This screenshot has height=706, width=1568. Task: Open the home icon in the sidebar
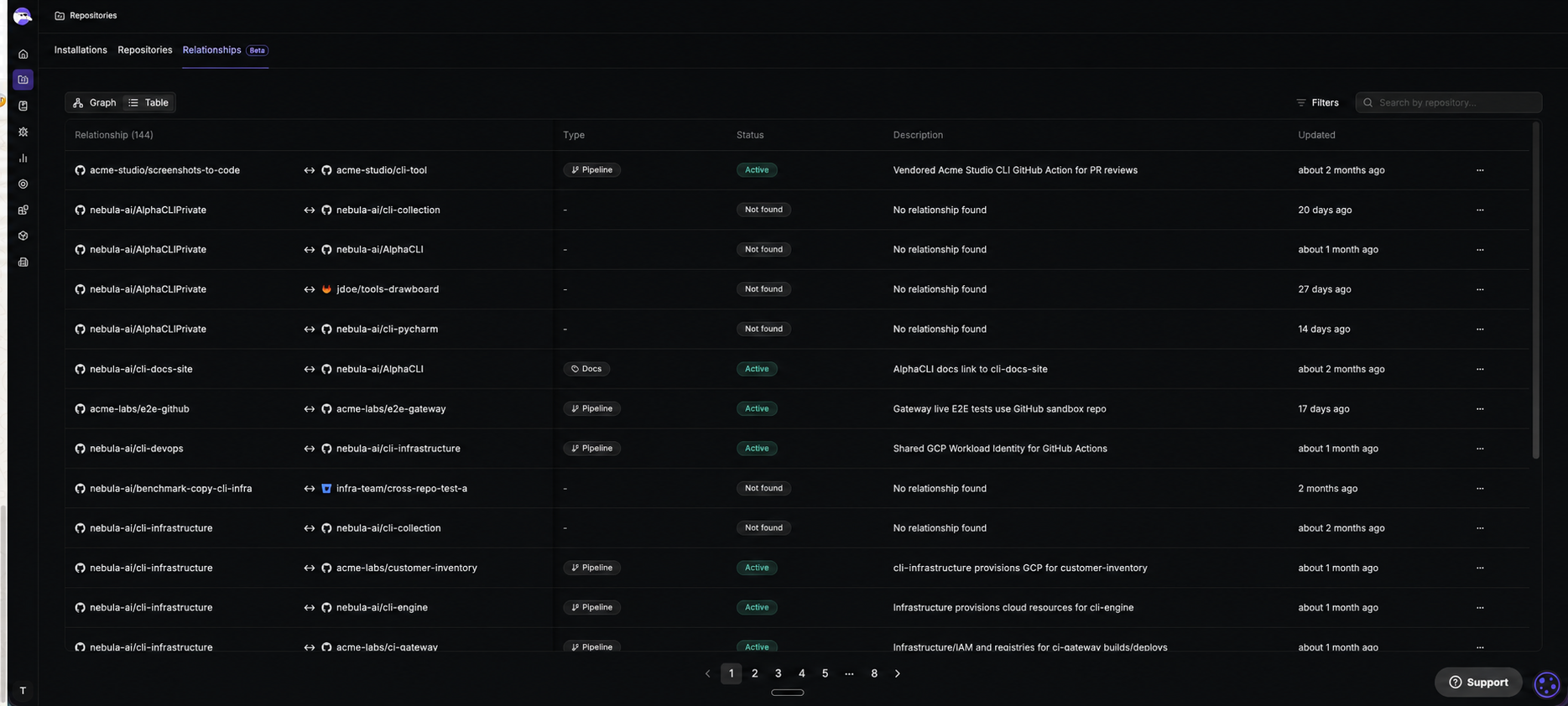click(x=23, y=55)
